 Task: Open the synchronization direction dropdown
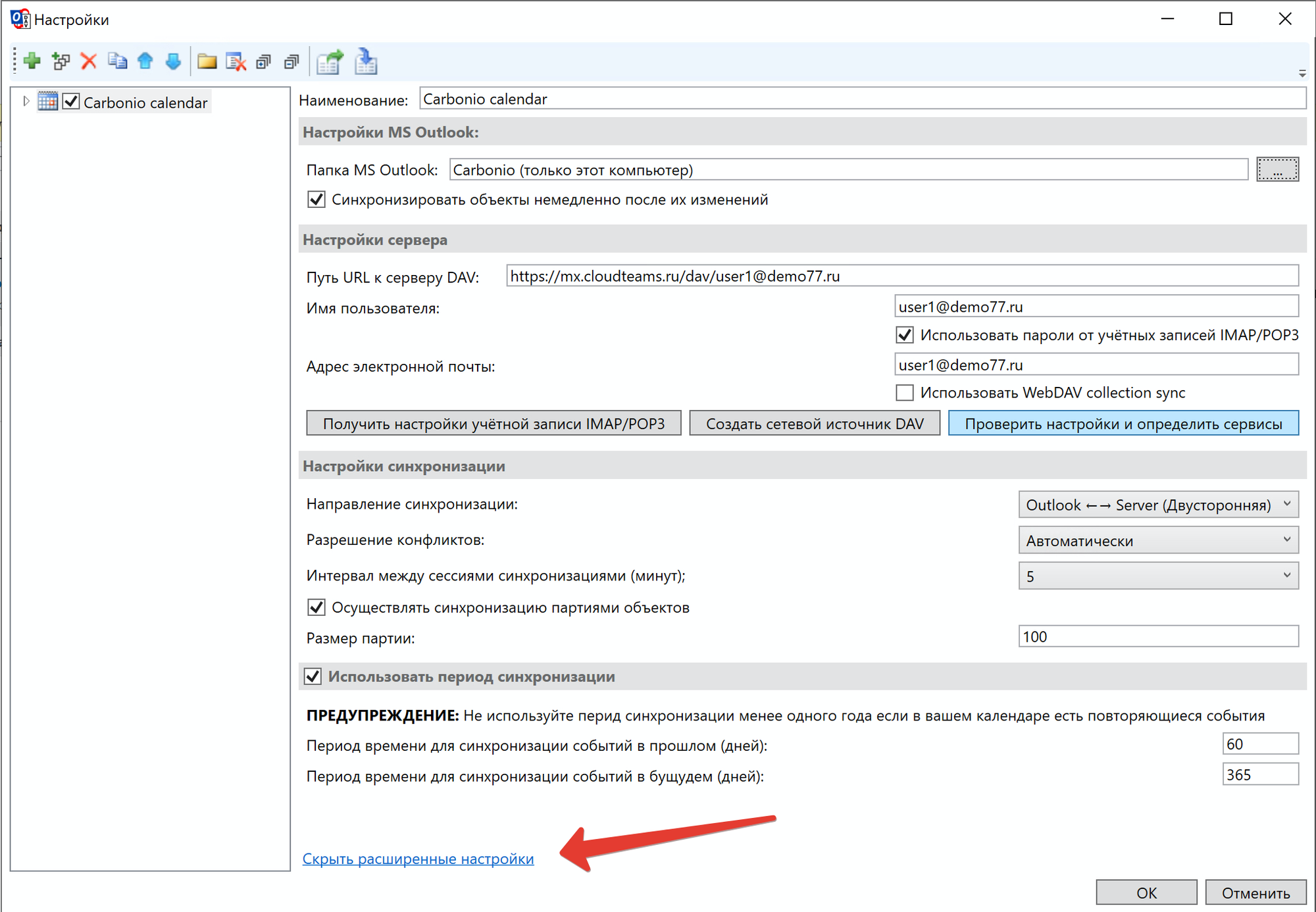point(1158,505)
